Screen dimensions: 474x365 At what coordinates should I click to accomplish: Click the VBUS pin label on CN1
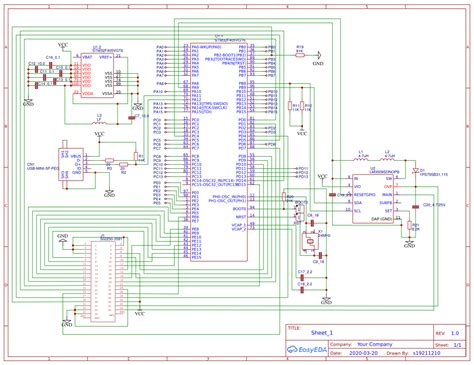pyautogui.click(x=76, y=156)
